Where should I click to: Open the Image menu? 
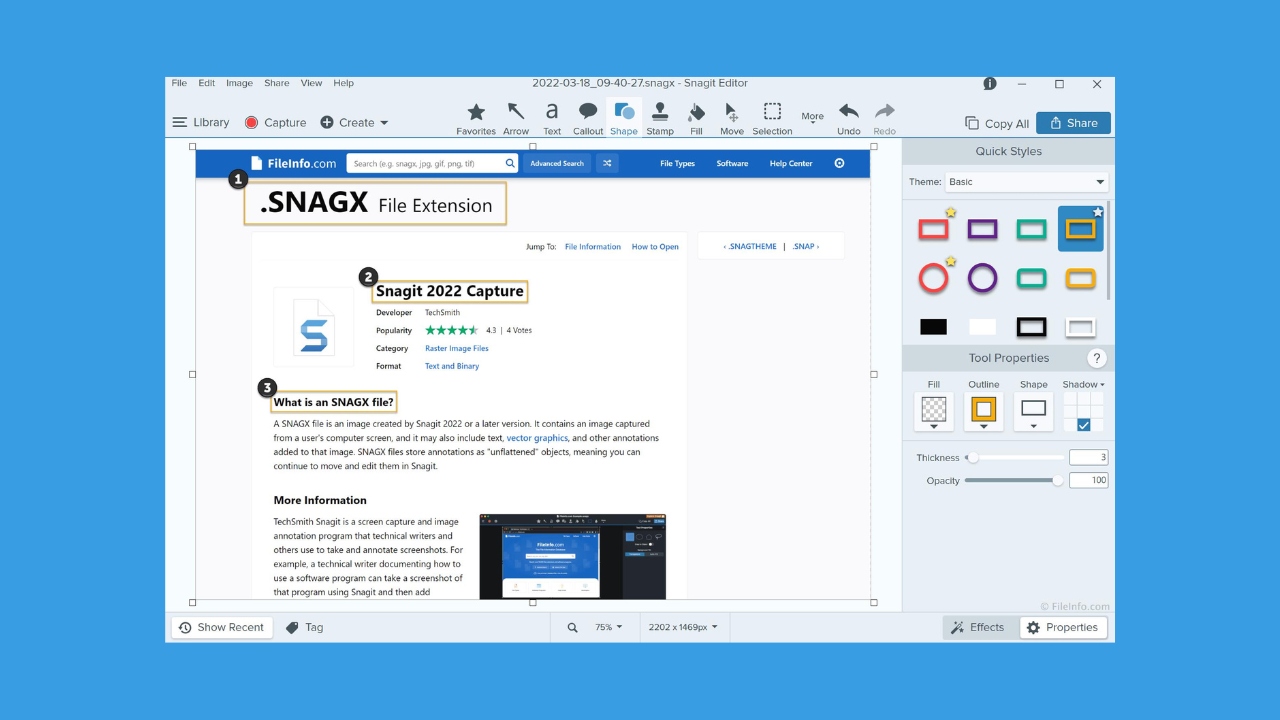[x=239, y=83]
